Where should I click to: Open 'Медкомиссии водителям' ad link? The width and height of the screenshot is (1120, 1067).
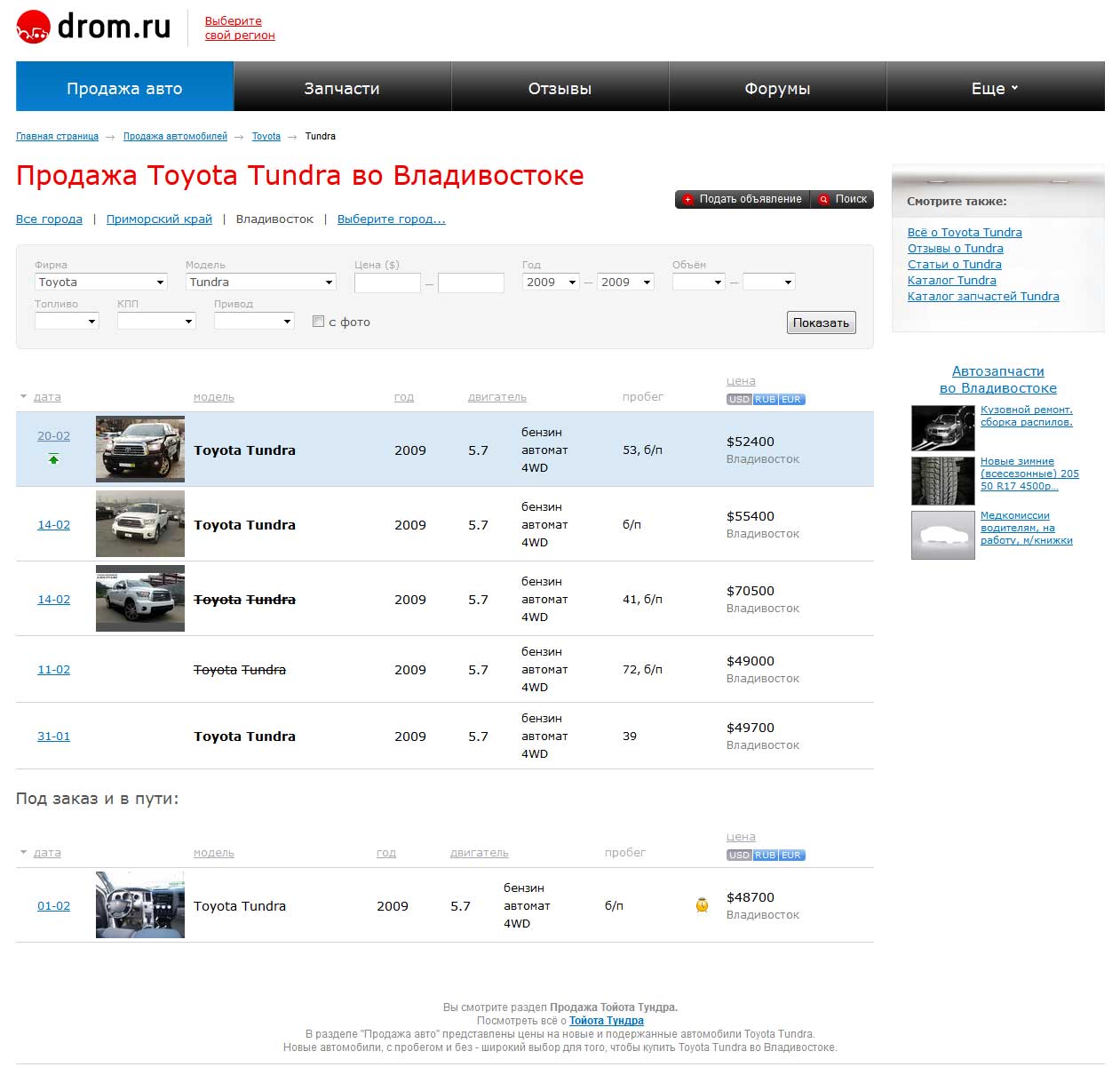point(1027,528)
